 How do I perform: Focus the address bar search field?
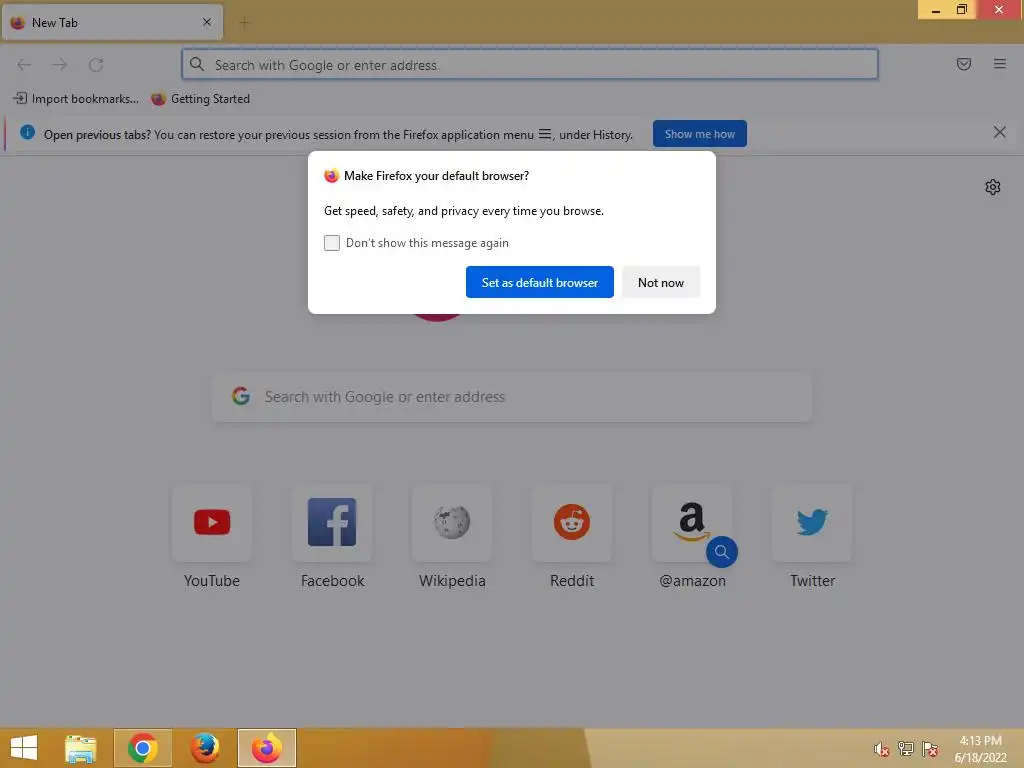coord(530,65)
